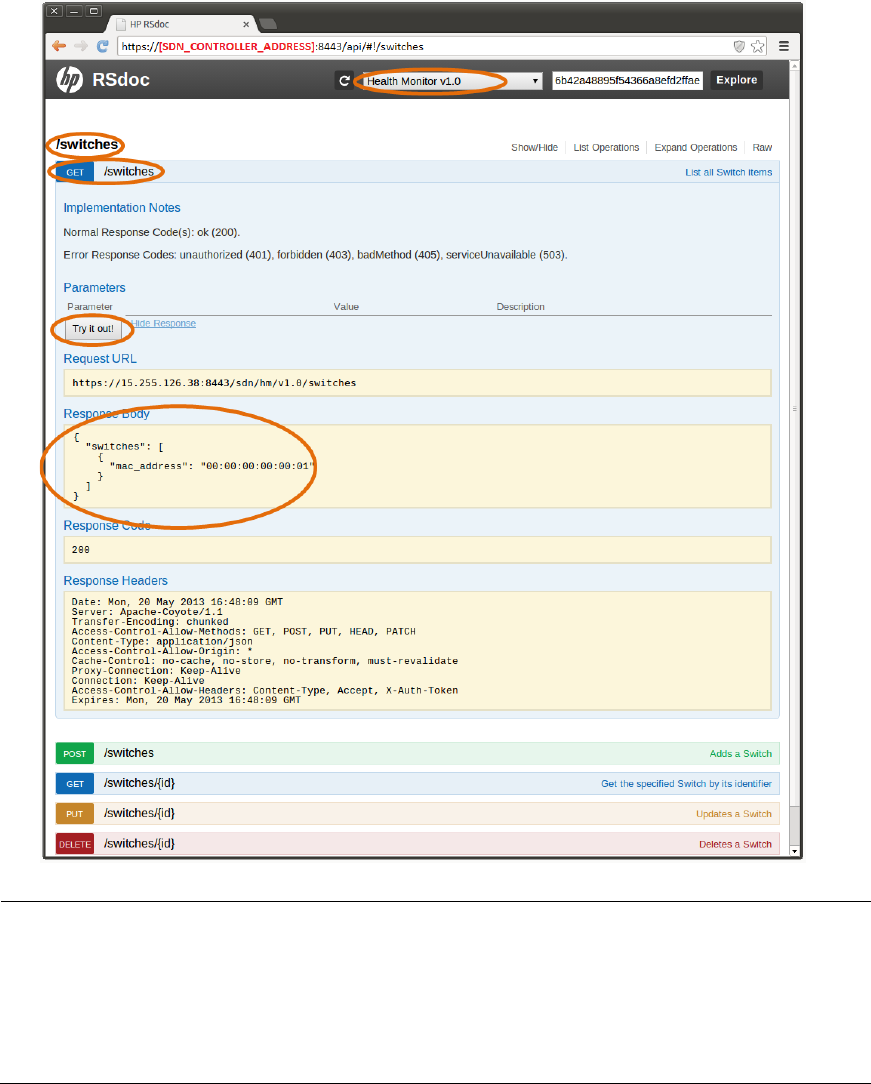Click the shield icon in address bar

click(739, 46)
